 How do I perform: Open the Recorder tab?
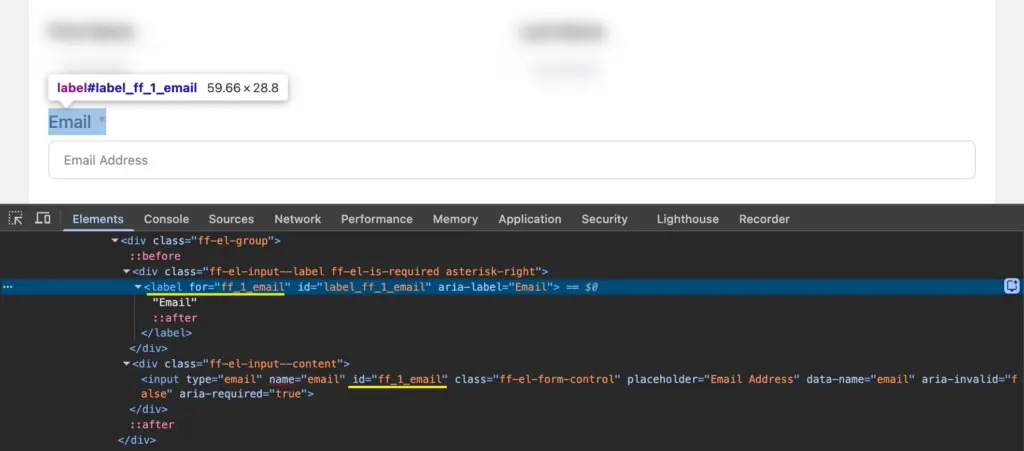(764, 219)
